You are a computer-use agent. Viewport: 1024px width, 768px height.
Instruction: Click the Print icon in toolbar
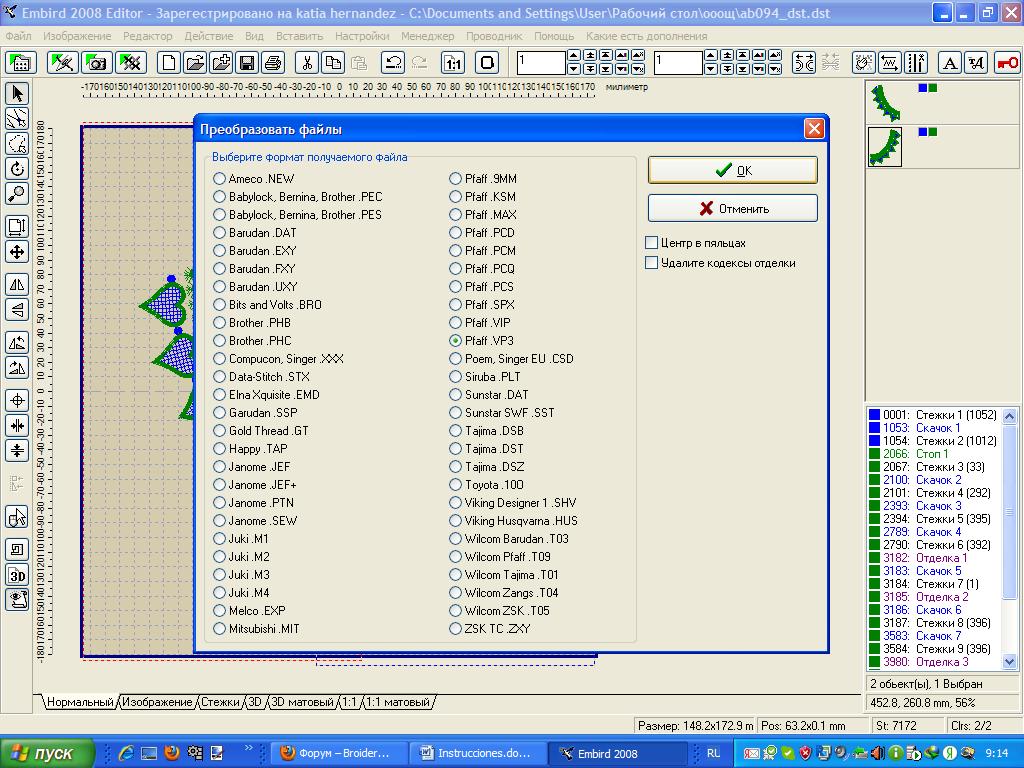tap(272, 63)
